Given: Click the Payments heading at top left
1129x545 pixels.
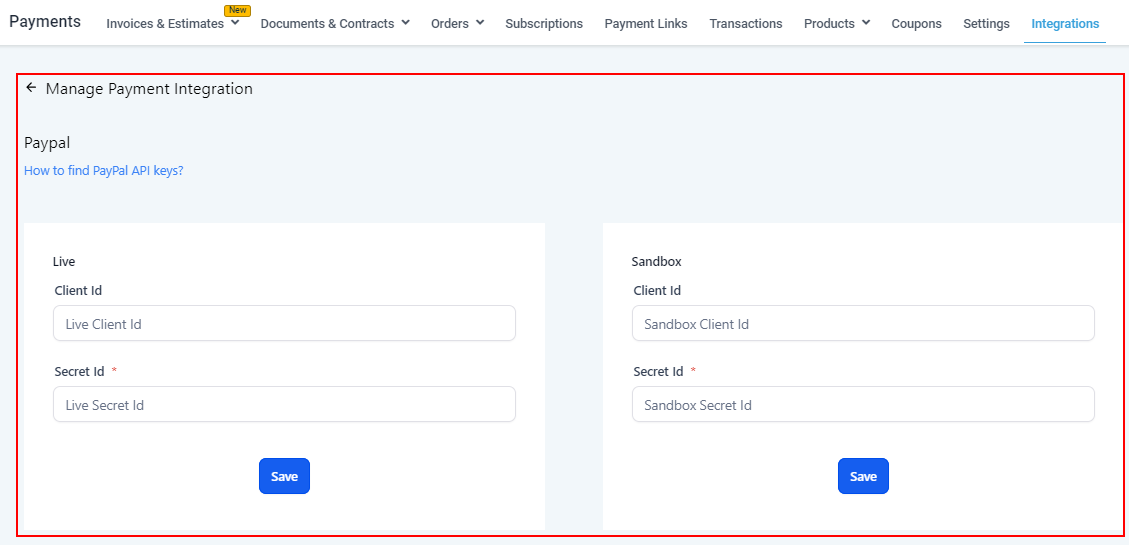Looking at the screenshot, I should point(45,21).
